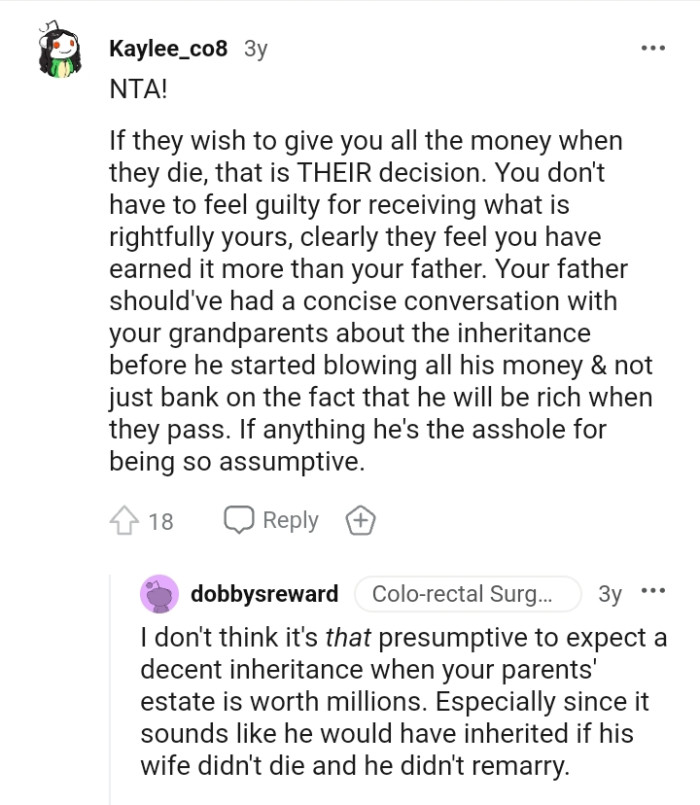This screenshot has height=805, width=700.
Task: Upvote Kaylee_co8's comment
Action: tap(123, 520)
